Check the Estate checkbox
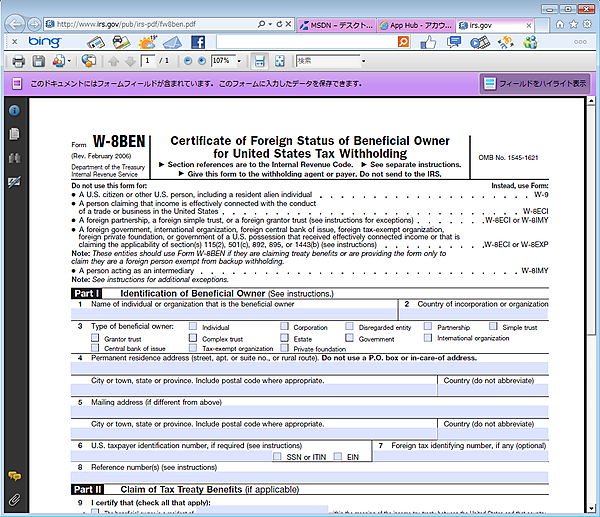 [x=284, y=338]
